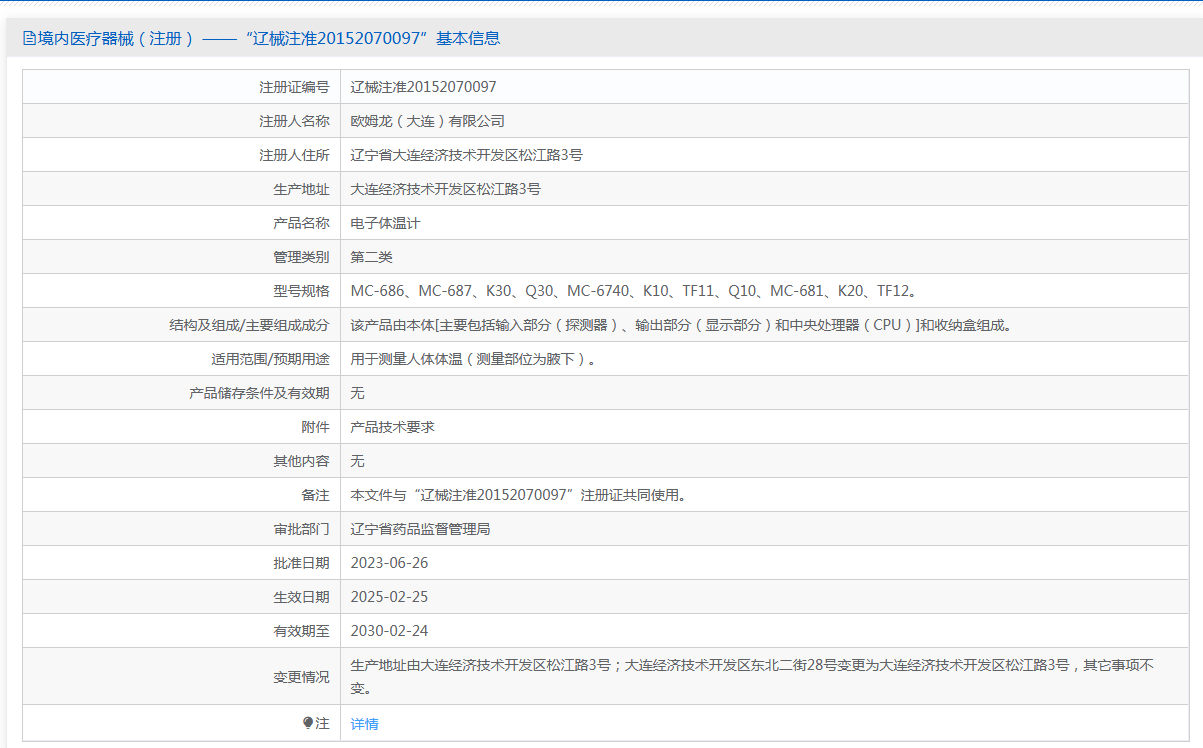Click the 生效日期 row label
Viewport: 1203px width, 748px height.
point(301,597)
